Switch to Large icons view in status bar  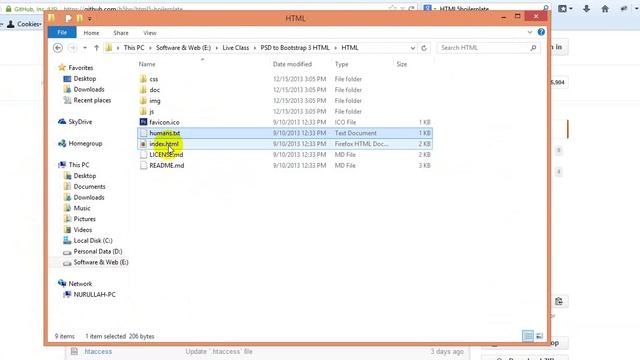pyautogui.click(x=539, y=336)
